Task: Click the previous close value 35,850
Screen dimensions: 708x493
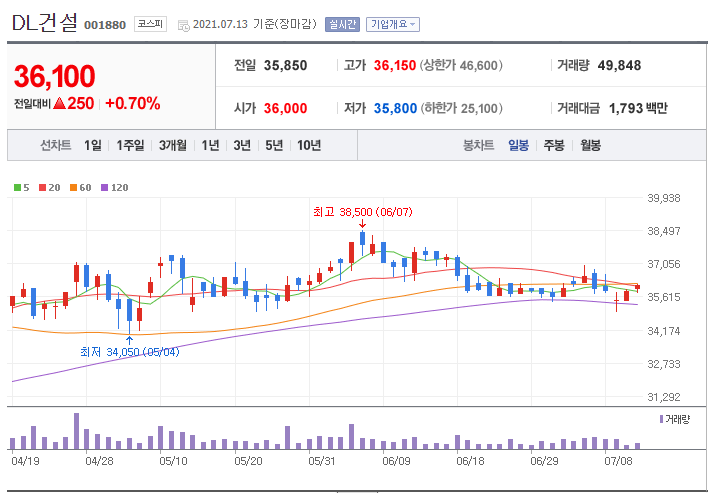Action: 285,65
